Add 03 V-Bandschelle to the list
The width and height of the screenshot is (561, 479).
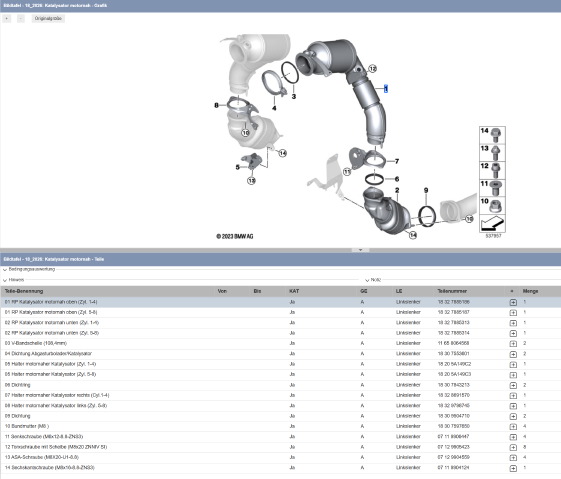click(513, 344)
